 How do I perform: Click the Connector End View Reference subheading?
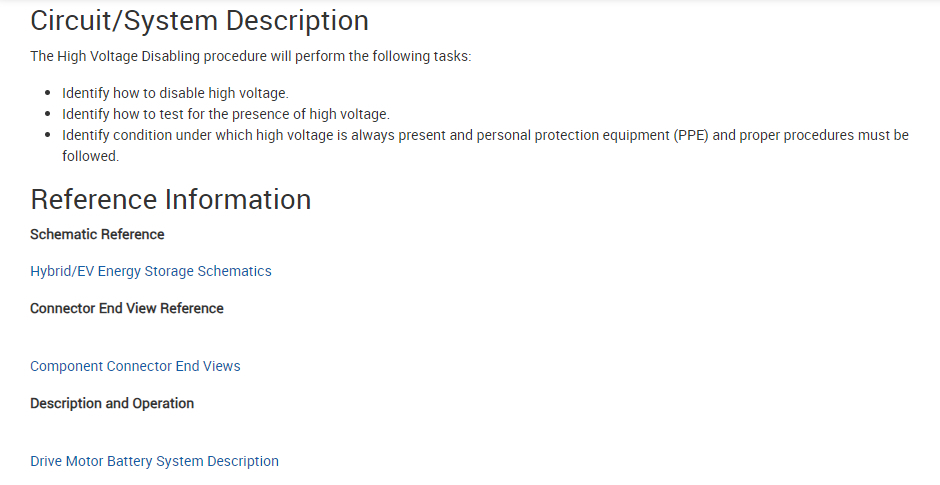coord(127,308)
